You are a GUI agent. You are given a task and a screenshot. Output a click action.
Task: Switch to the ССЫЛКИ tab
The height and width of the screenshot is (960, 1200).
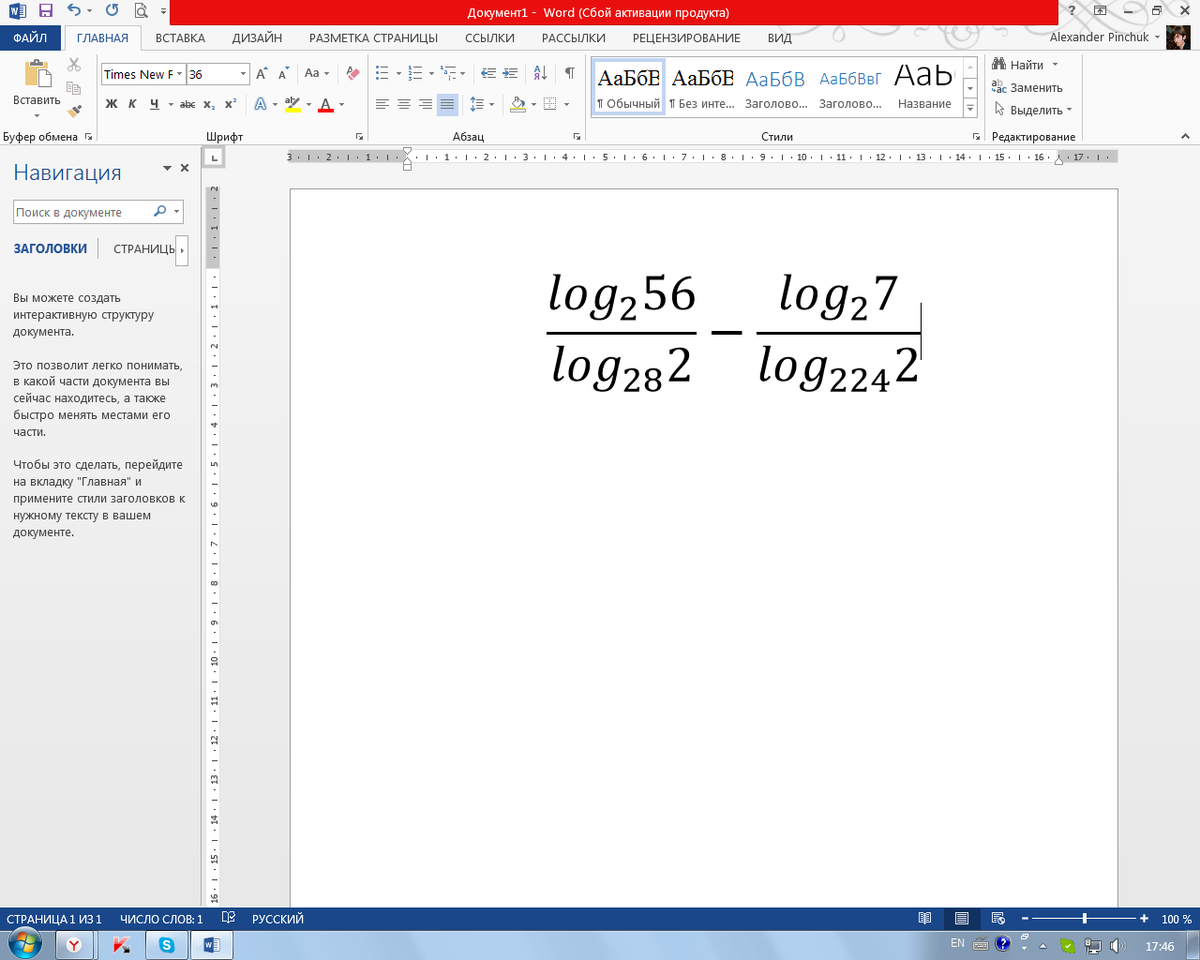coord(490,38)
